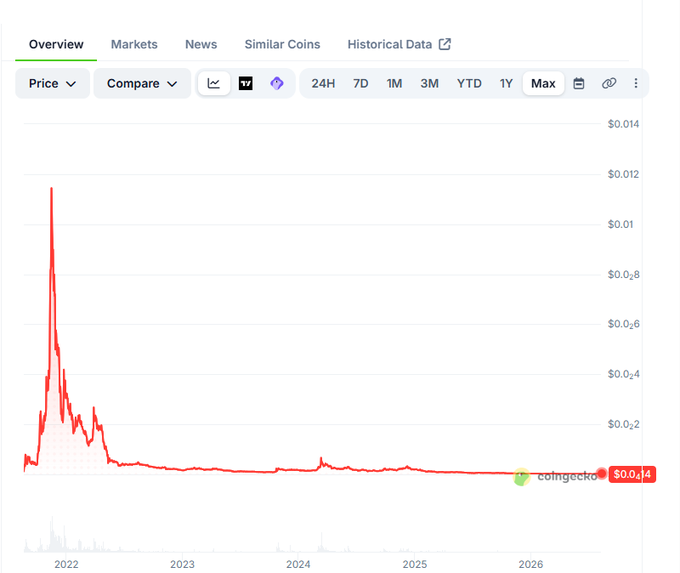The image size is (680, 573).
Task: Go to the News tab
Action: pyautogui.click(x=201, y=44)
